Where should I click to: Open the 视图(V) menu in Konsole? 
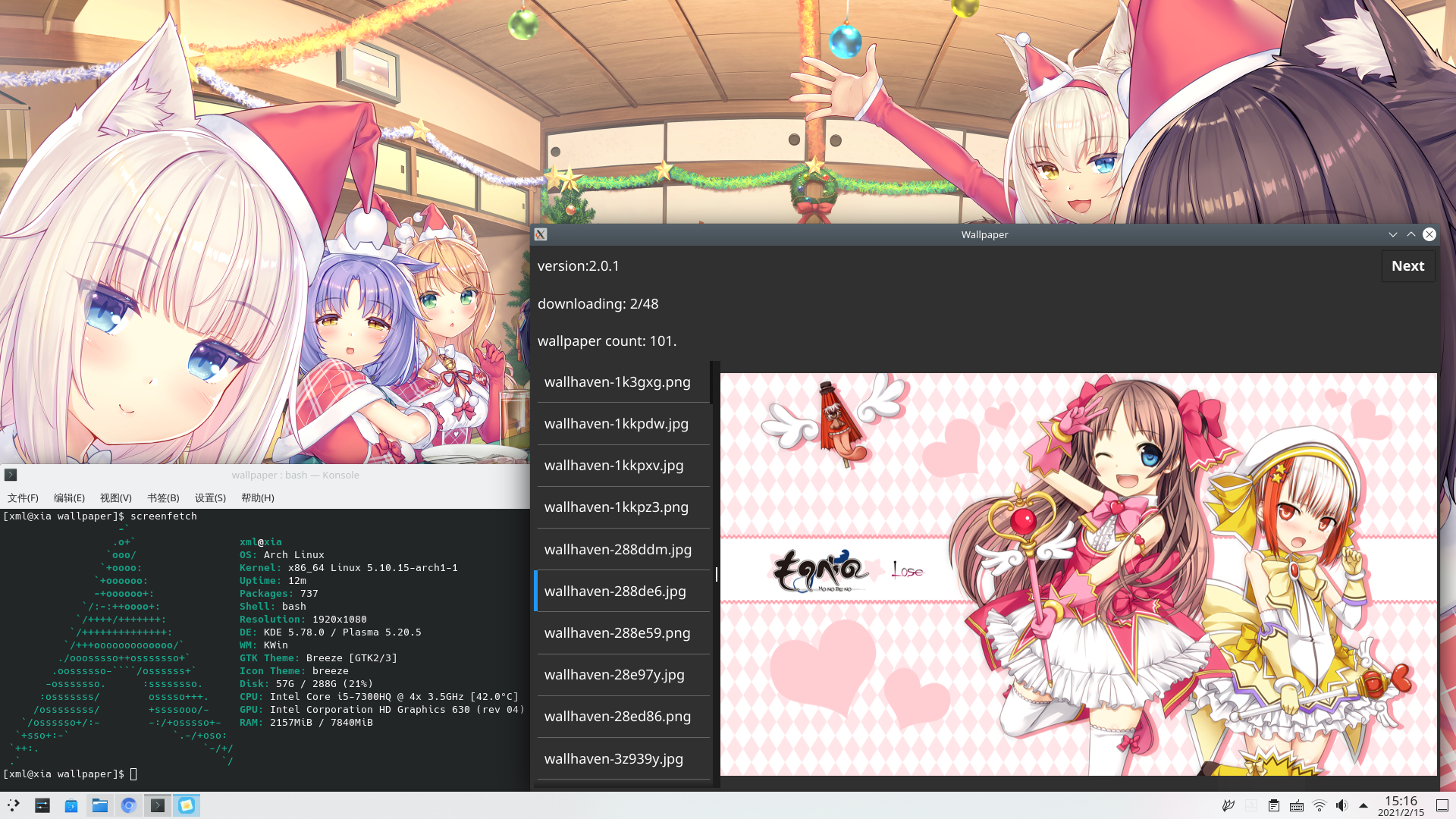pyautogui.click(x=115, y=497)
